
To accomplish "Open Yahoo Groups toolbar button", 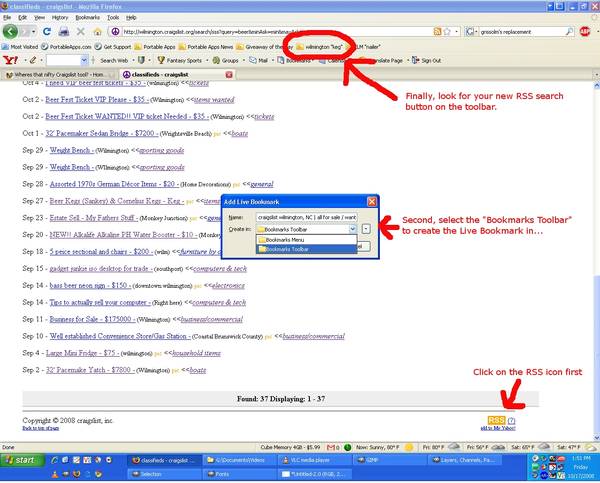I will 226,60.
